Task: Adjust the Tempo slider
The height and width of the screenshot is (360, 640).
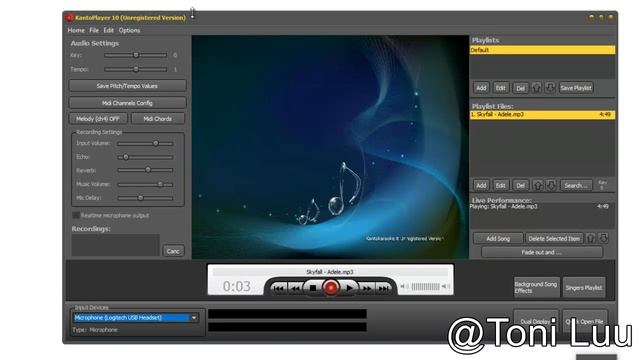Action: [x=136, y=69]
